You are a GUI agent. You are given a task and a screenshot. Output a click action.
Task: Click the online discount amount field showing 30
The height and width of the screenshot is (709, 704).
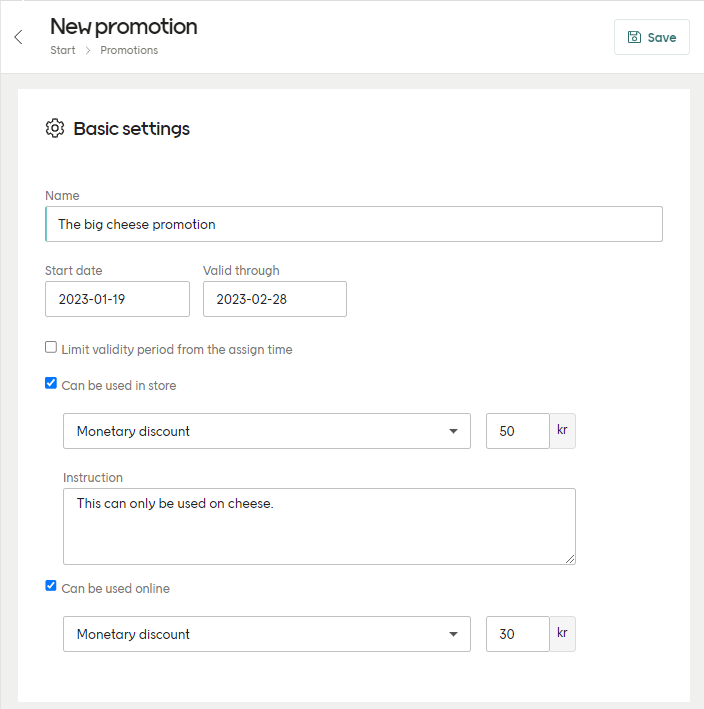517,634
